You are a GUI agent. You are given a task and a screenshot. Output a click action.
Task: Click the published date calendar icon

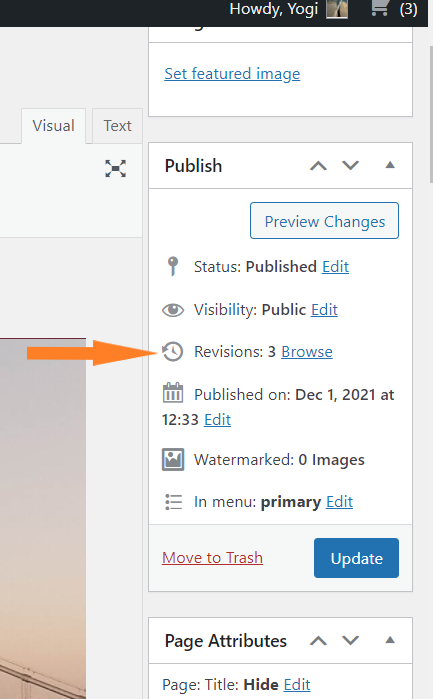173,393
